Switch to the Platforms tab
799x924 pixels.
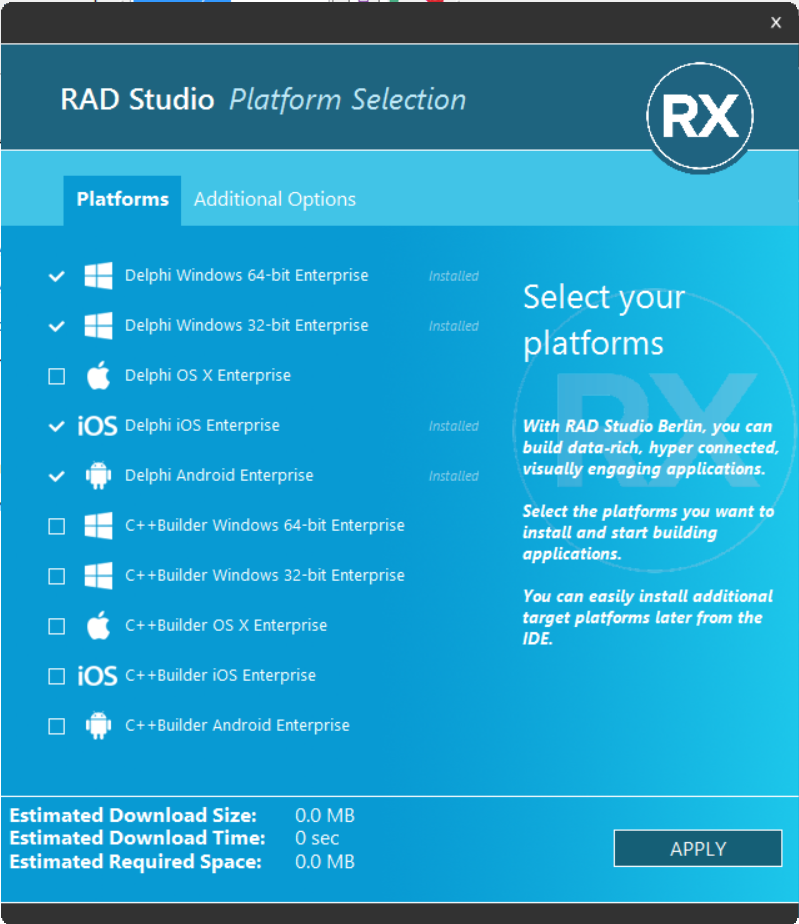(x=123, y=200)
